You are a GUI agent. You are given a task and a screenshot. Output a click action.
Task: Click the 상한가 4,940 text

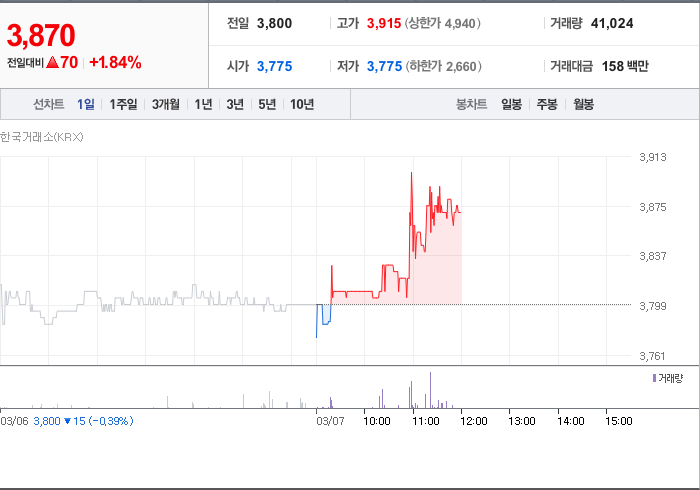(x=442, y=23)
